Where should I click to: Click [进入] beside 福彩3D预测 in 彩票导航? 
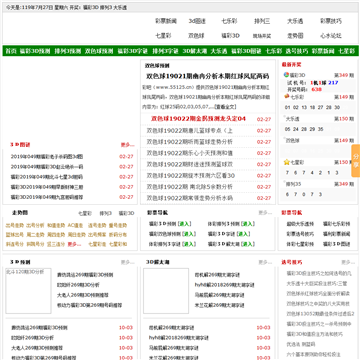click(x=185, y=224)
